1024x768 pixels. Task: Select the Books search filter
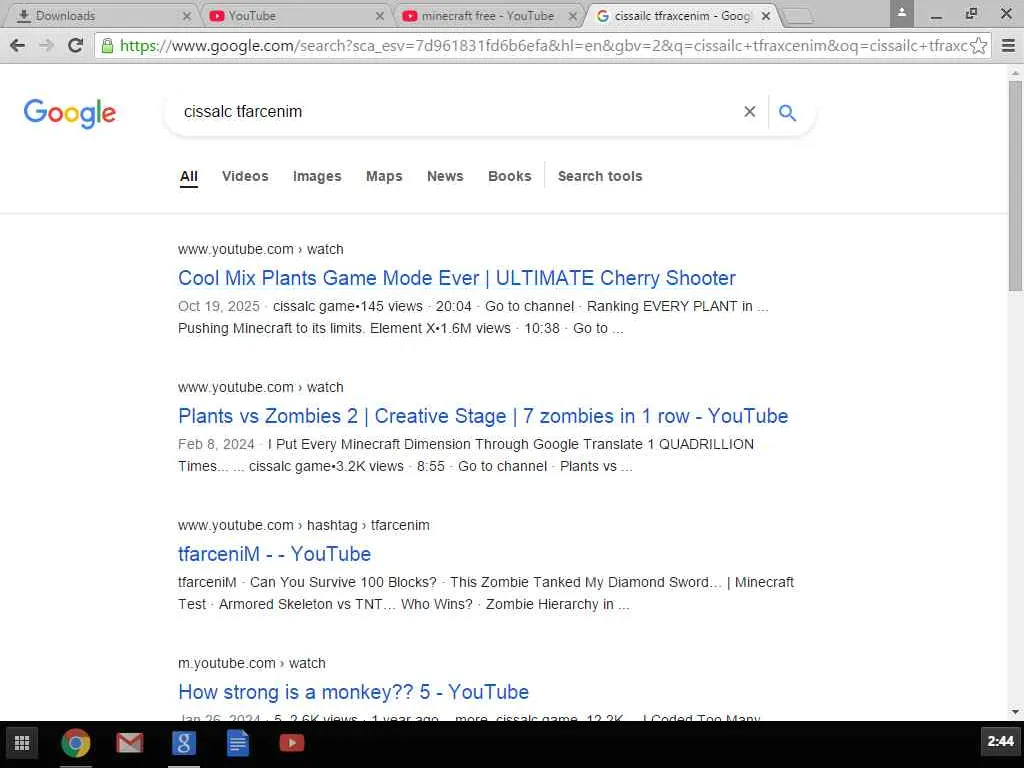click(x=510, y=176)
